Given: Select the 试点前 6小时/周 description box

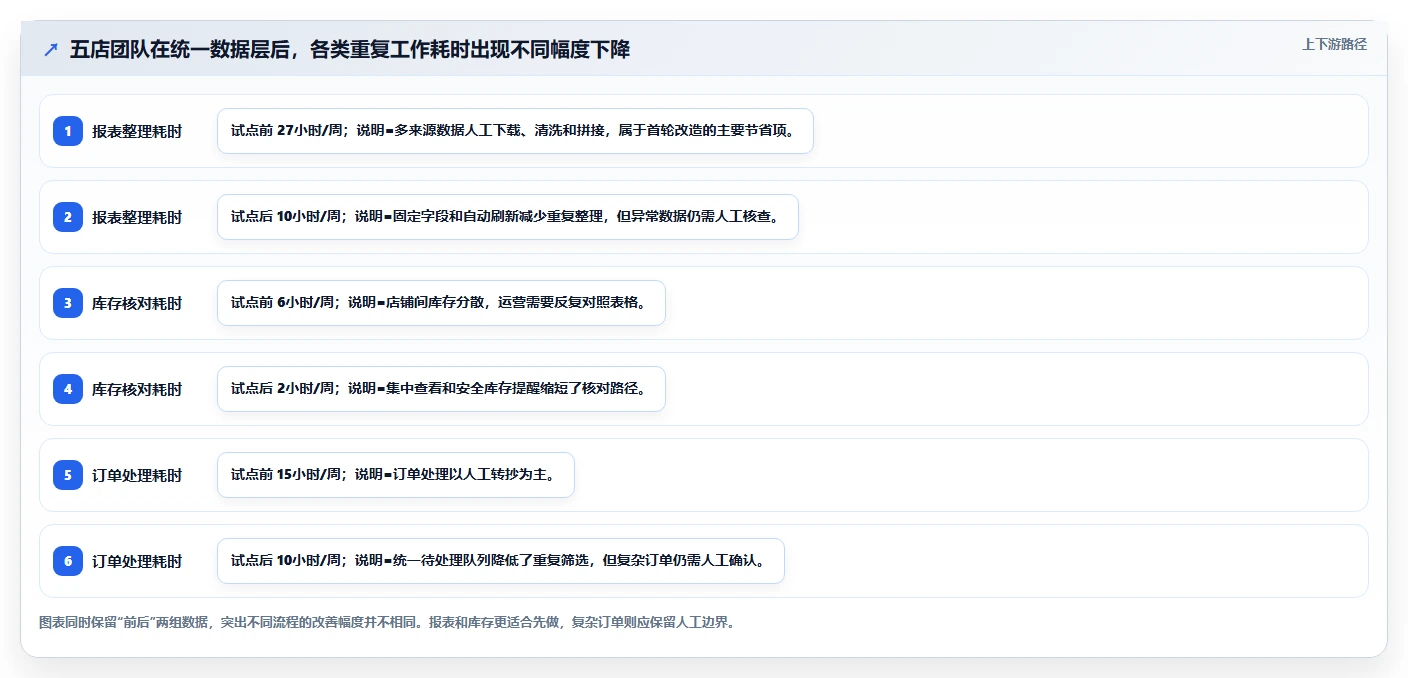Looking at the screenshot, I should point(441,303).
